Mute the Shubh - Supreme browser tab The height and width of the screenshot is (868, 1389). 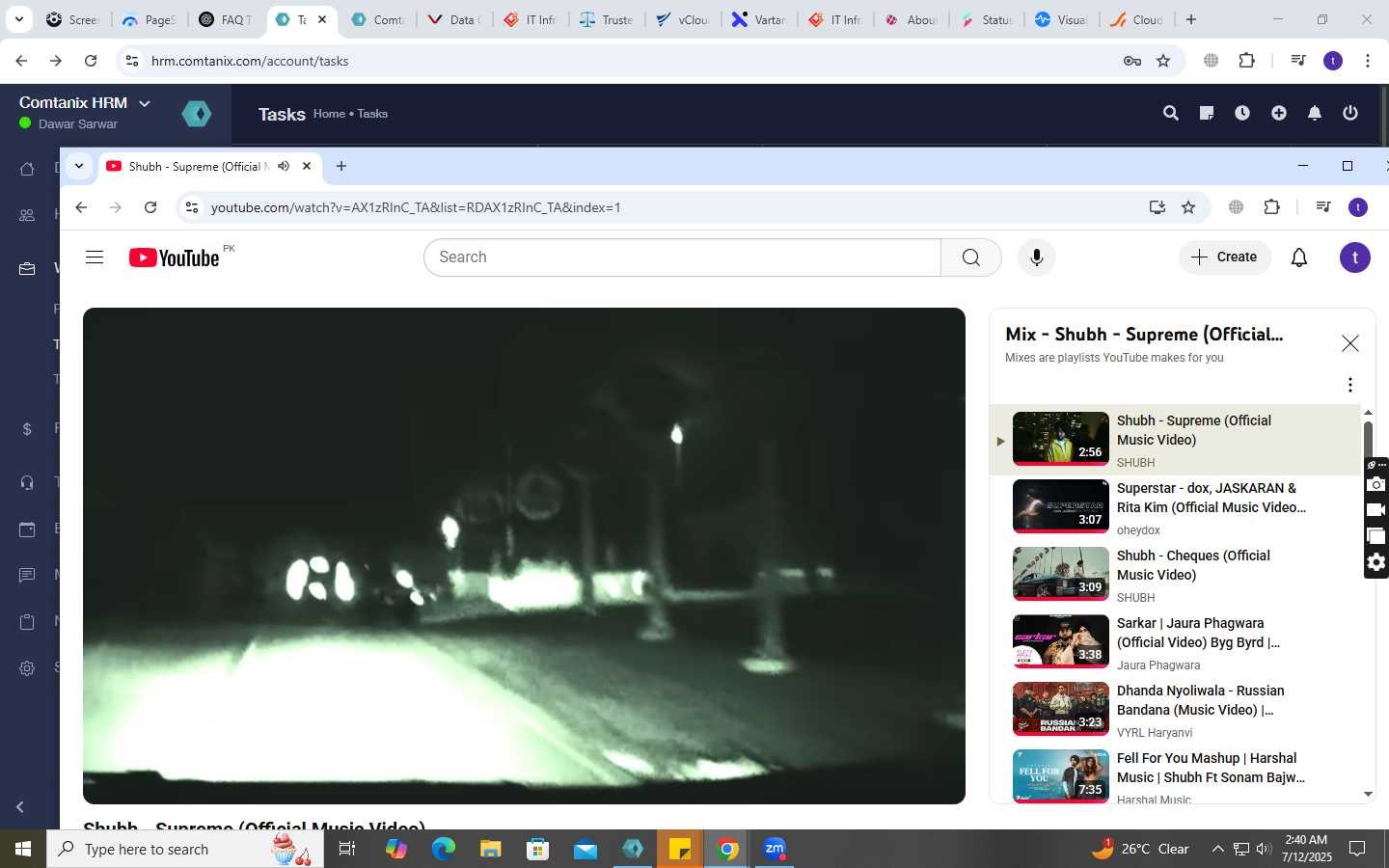pos(284,166)
